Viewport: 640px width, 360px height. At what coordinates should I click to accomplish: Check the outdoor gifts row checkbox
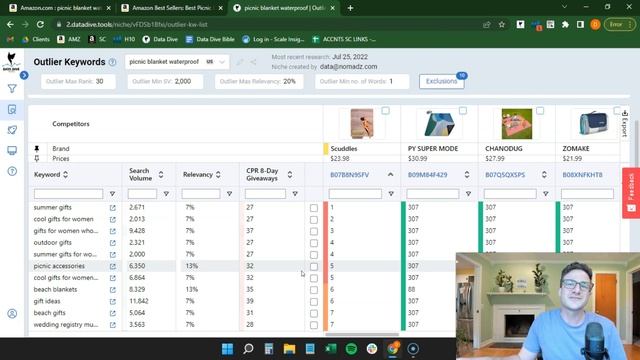tap(313, 243)
